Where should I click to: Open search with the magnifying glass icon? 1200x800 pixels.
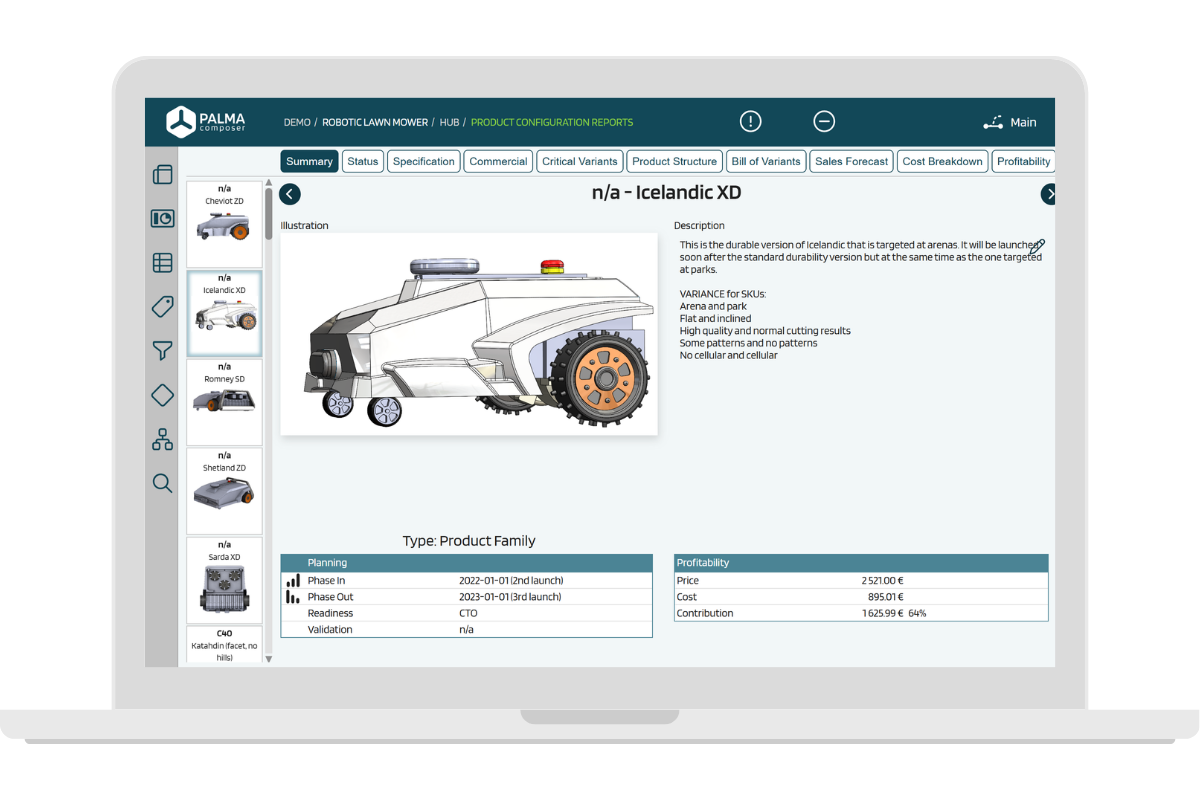point(162,484)
